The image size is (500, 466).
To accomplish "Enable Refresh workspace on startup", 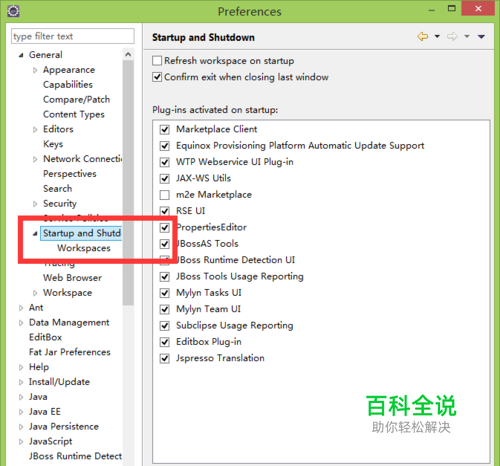I will coord(157,61).
